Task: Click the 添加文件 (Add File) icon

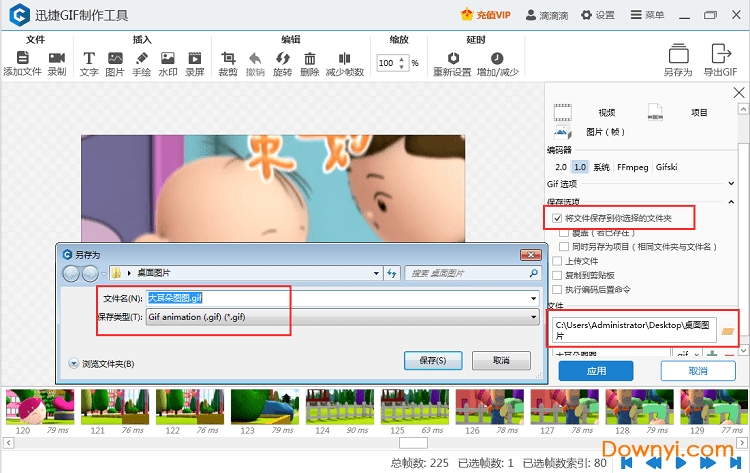Action: [x=22, y=59]
